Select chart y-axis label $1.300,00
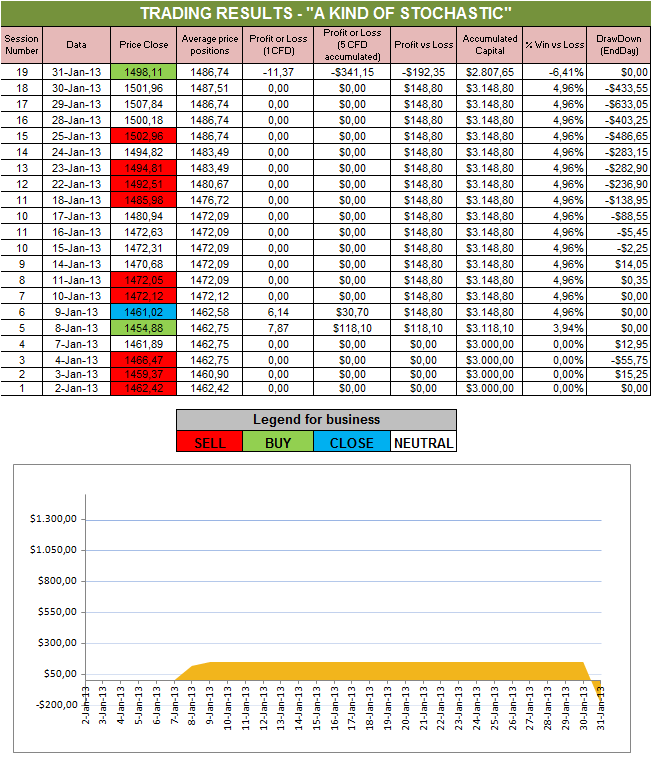Image resolution: width=668 pixels, height=767 pixels. [53, 519]
